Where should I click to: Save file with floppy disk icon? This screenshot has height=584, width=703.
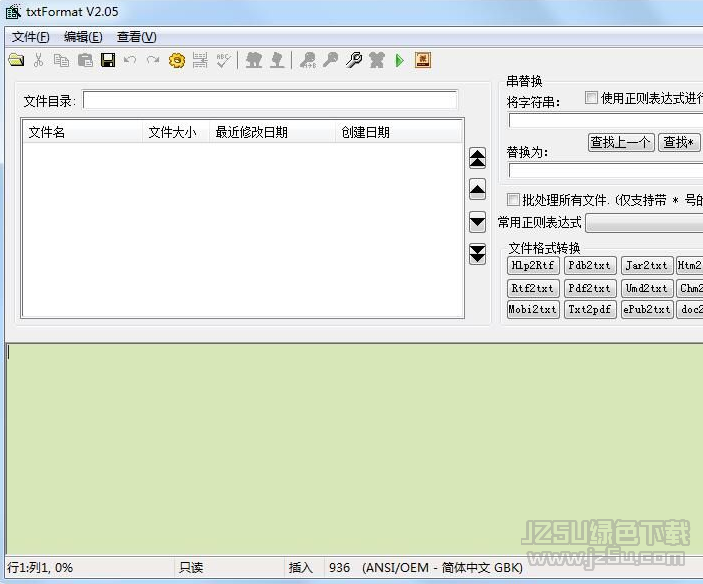pos(108,60)
